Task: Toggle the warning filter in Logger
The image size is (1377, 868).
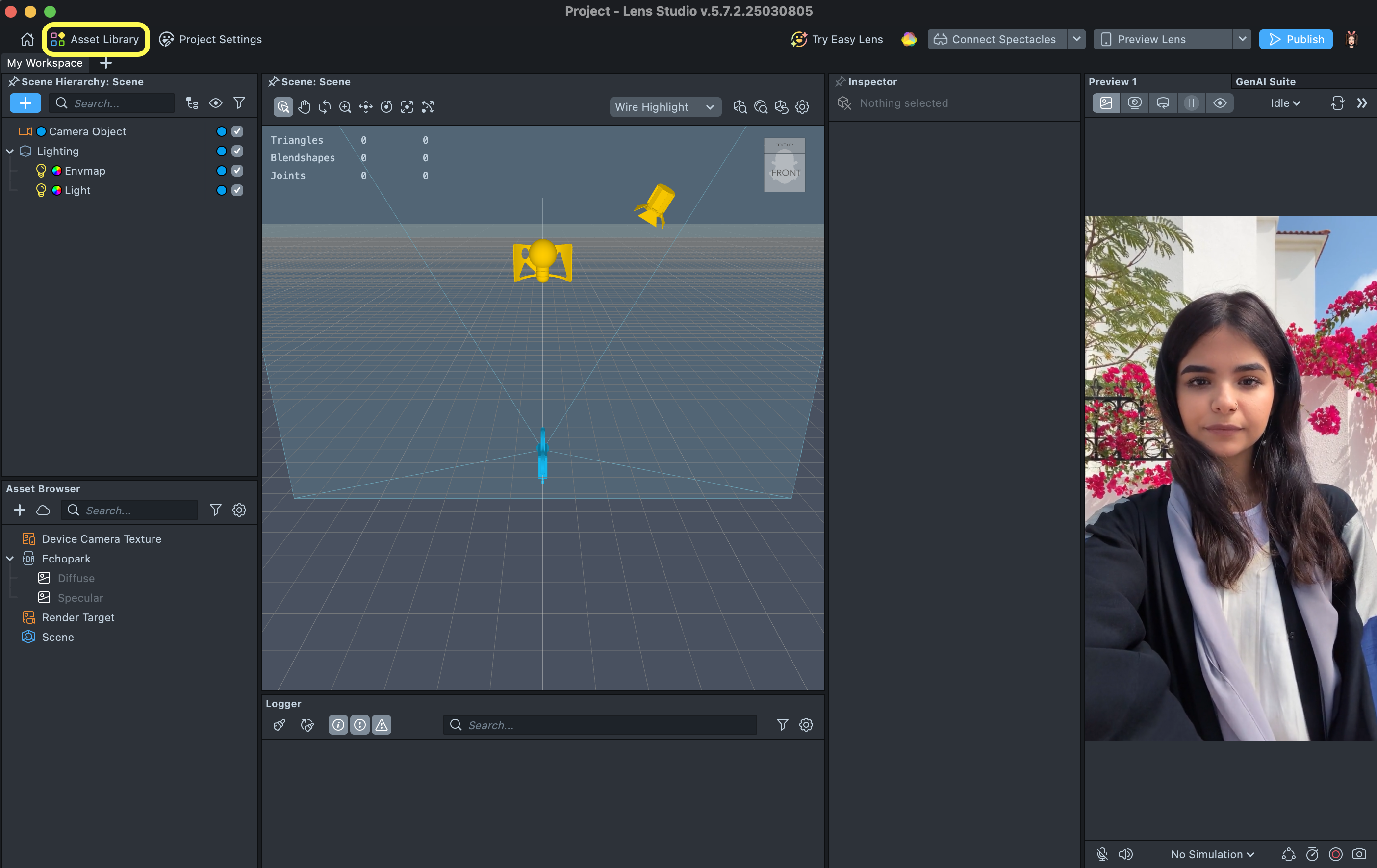Action: (x=382, y=725)
